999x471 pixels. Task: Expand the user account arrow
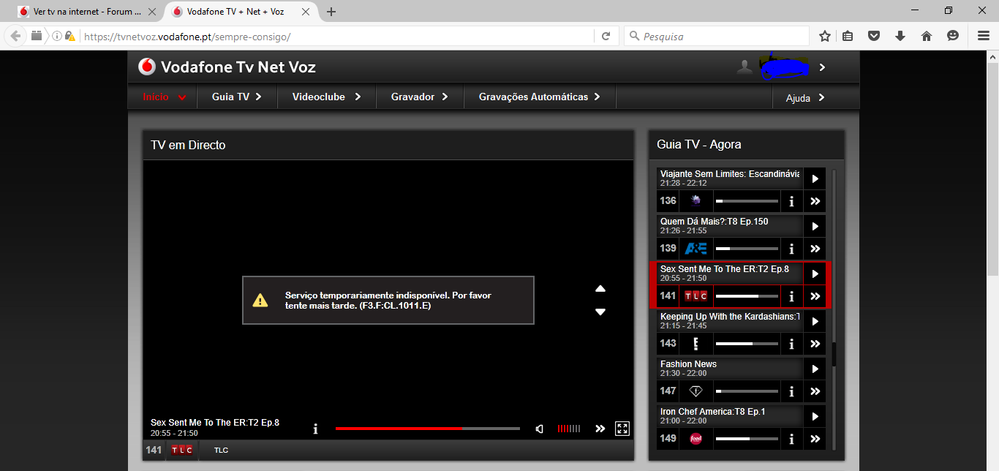coord(822,67)
